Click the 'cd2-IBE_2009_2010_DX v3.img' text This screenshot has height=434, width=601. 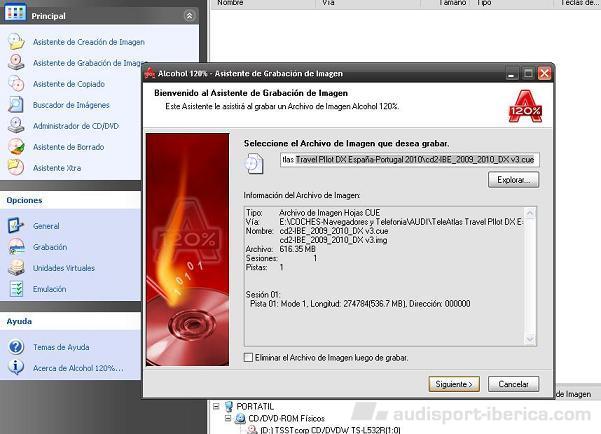pos(333,240)
